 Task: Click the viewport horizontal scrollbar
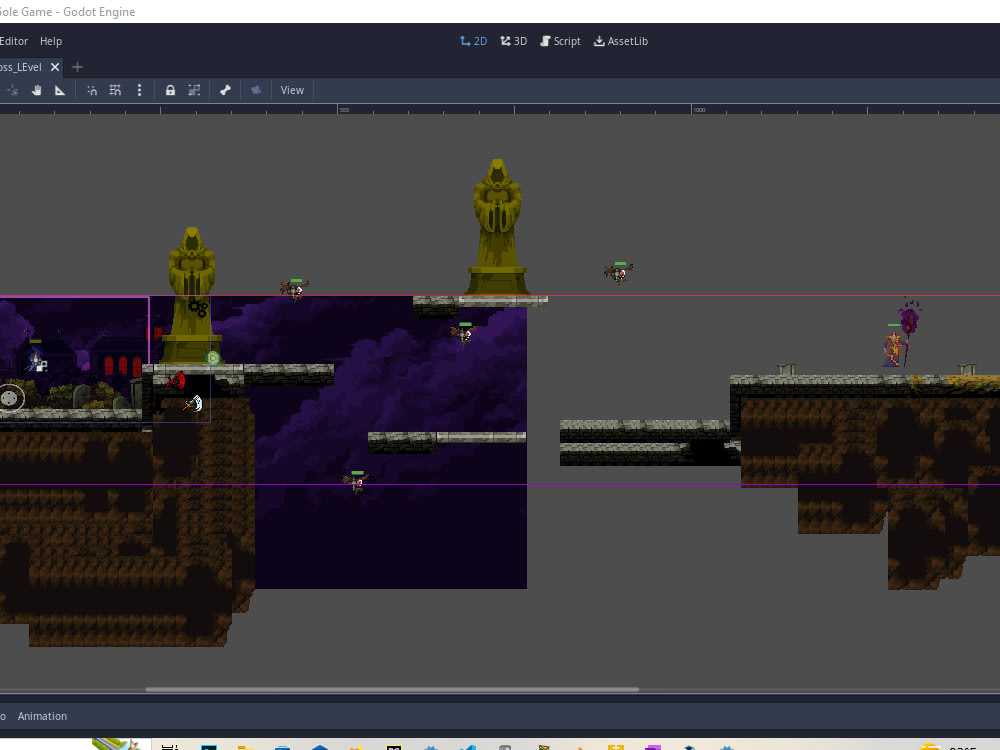[x=393, y=689]
